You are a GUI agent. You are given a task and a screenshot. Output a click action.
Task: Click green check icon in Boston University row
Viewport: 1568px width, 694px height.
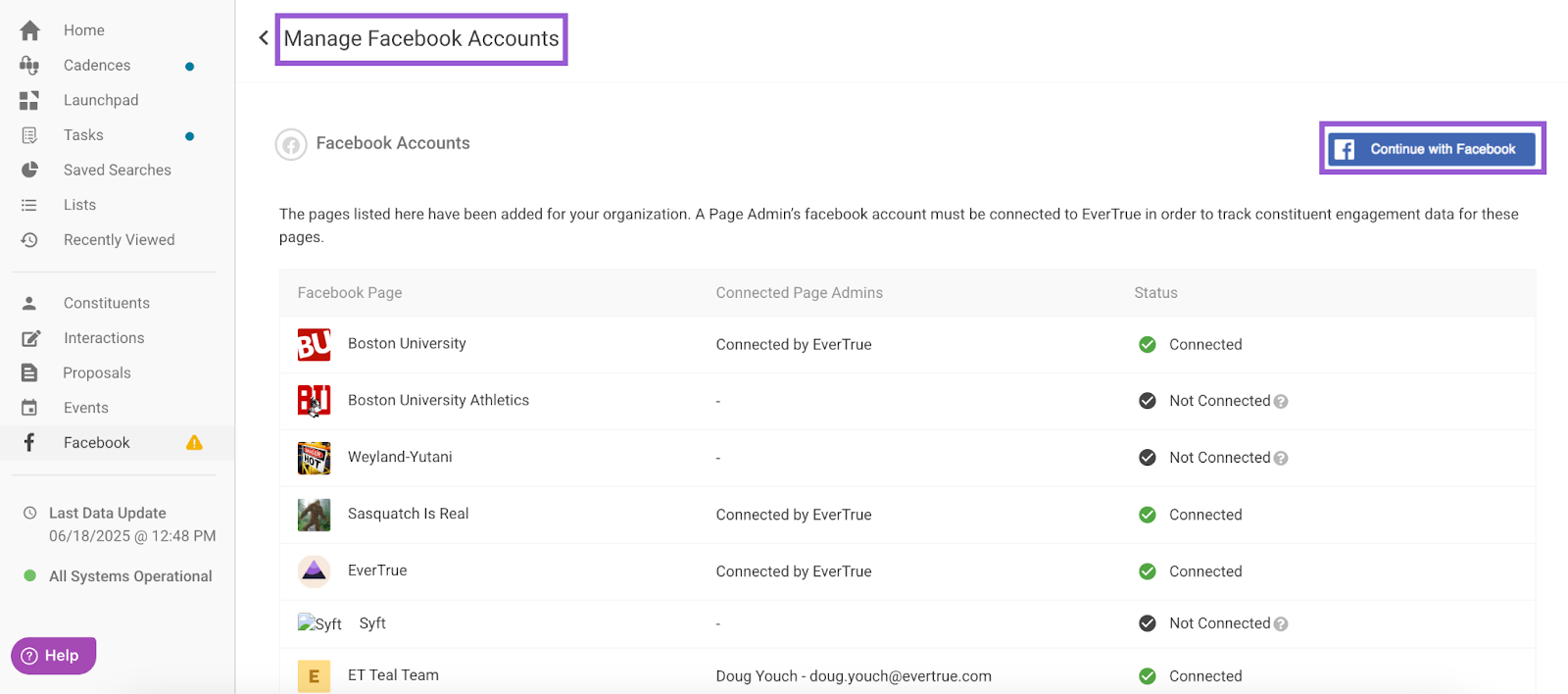1148,344
